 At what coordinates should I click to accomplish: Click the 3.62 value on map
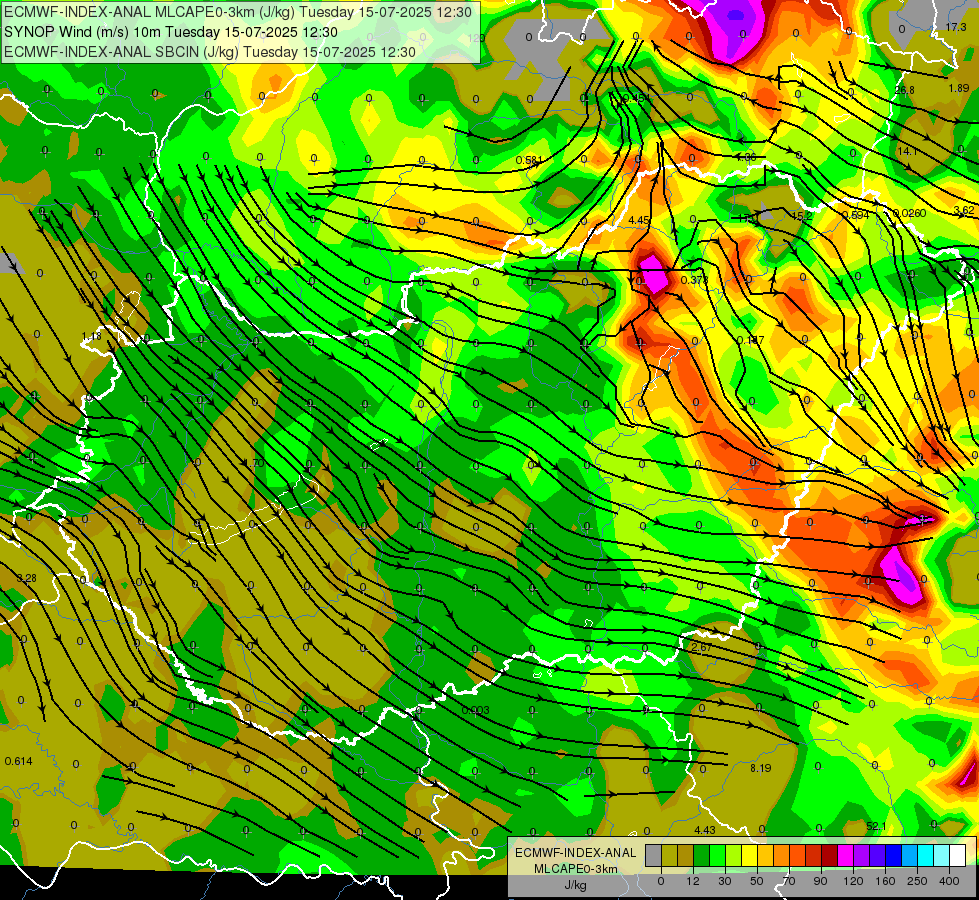point(964,210)
